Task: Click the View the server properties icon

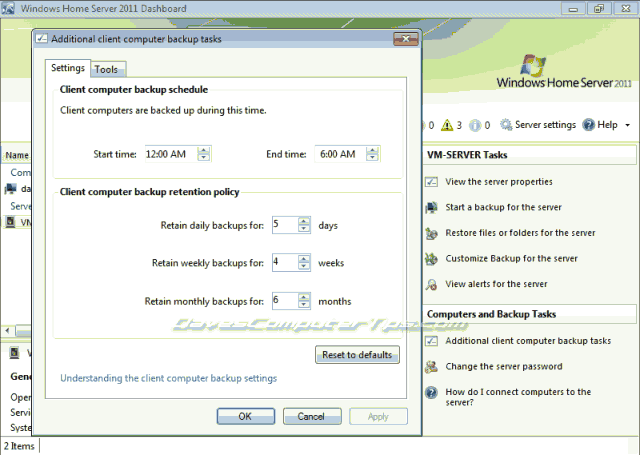Action: pos(431,182)
